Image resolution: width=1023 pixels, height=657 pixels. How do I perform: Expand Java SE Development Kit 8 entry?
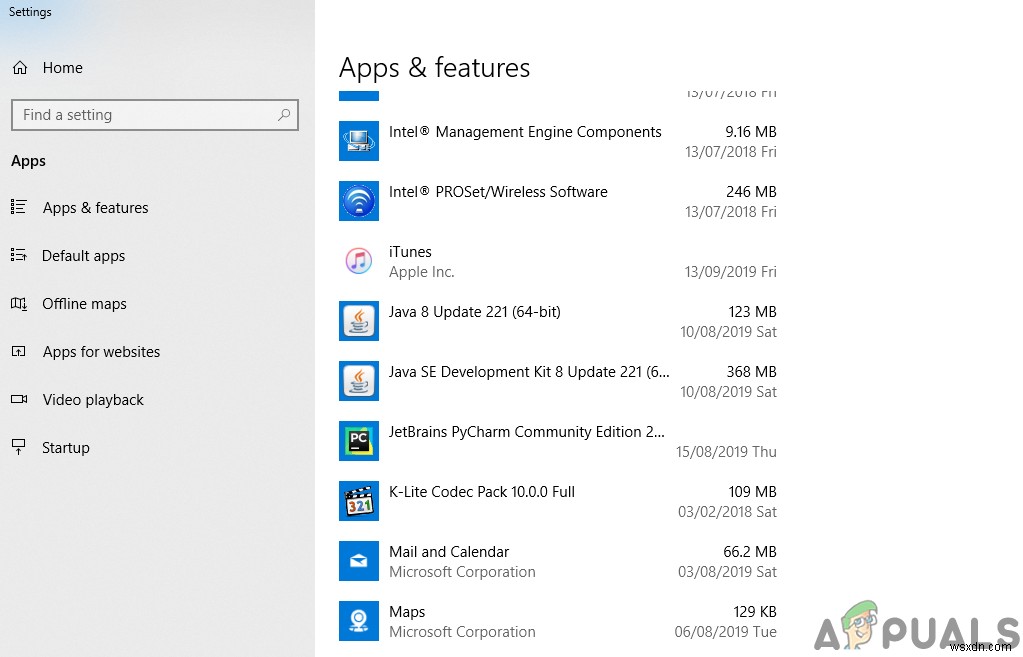click(529, 381)
